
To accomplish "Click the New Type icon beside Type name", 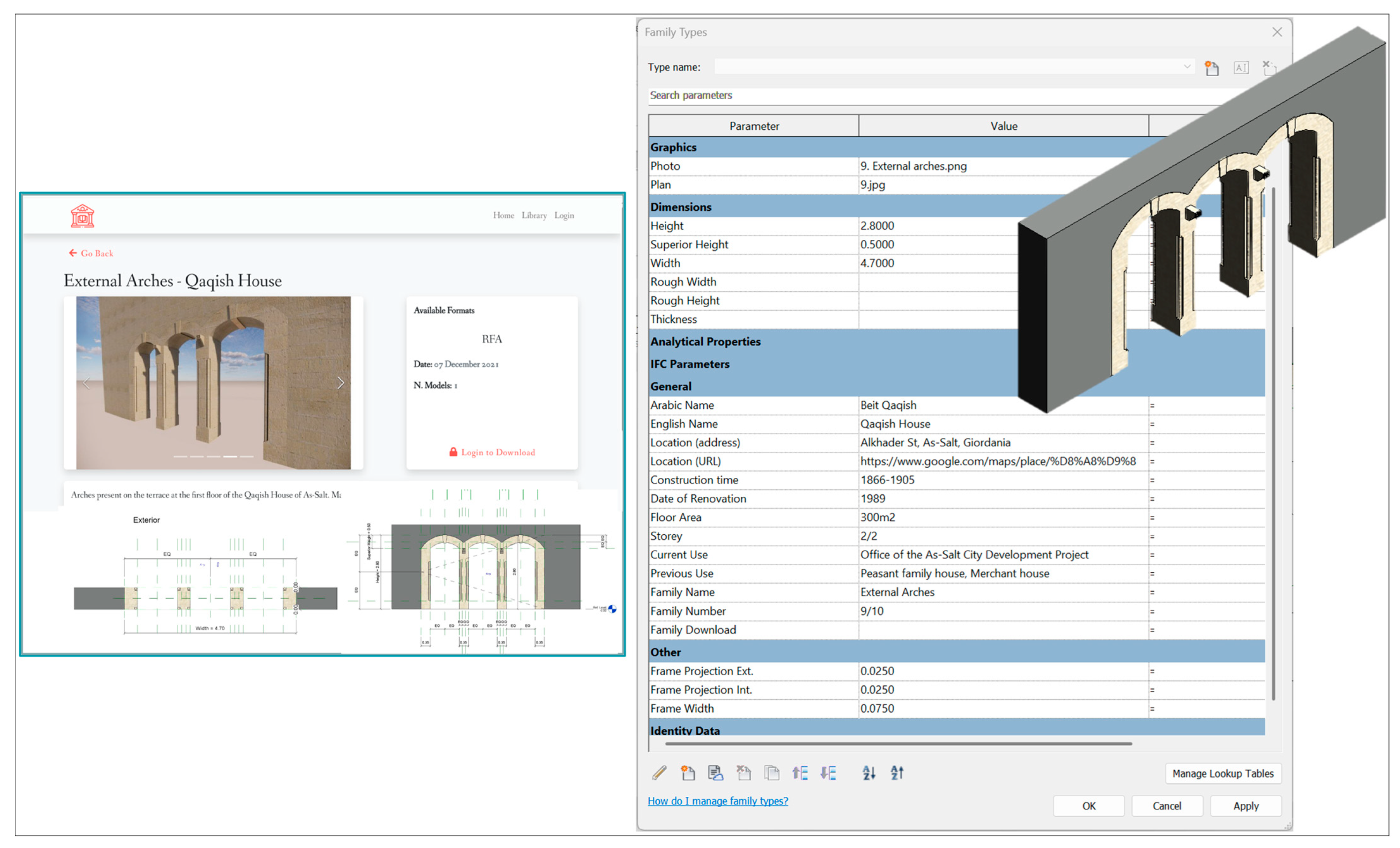I will coord(1211,68).
